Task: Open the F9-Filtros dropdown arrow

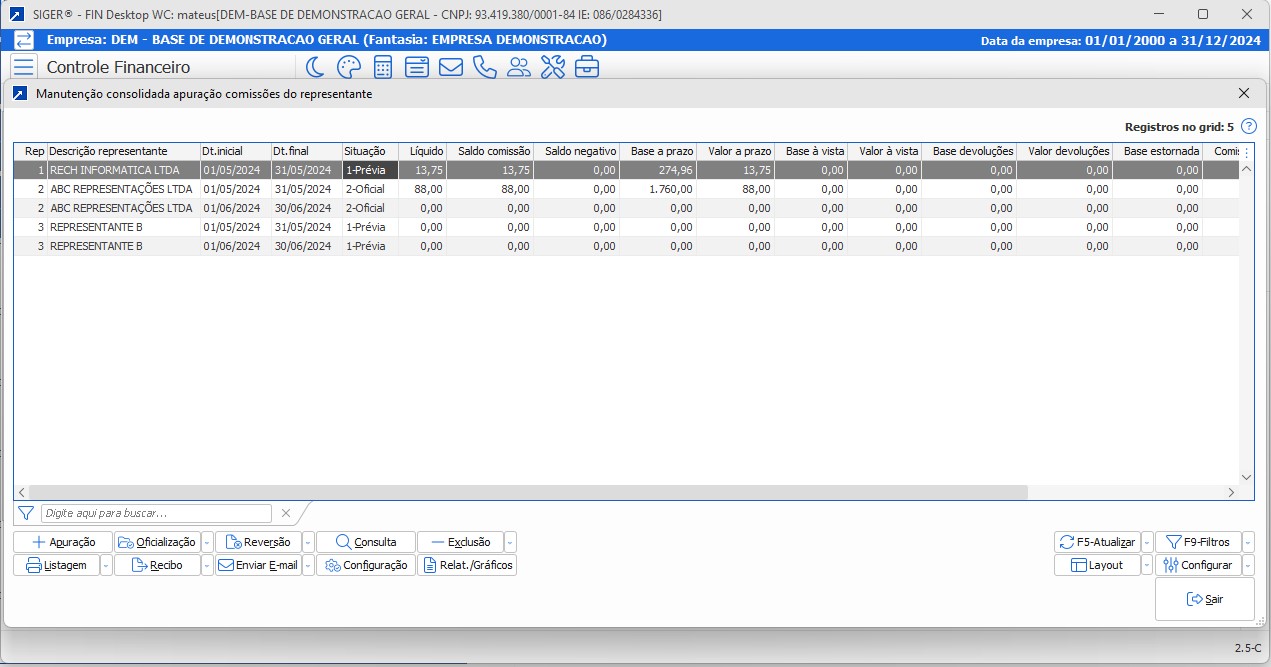Action: pyautogui.click(x=1248, y=542)
